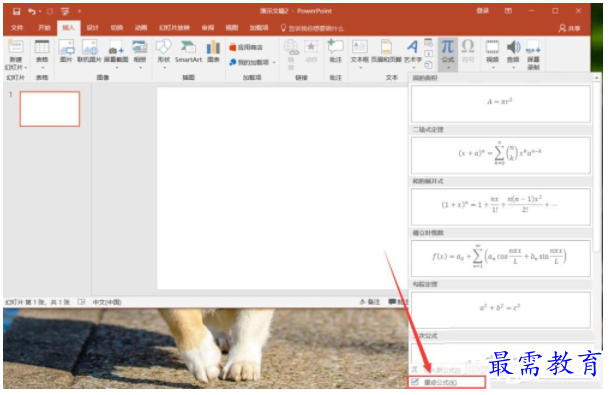Sign in via the 登录 link
The height and width of the screenshot is (395, 610).
[x=483, y=11]
